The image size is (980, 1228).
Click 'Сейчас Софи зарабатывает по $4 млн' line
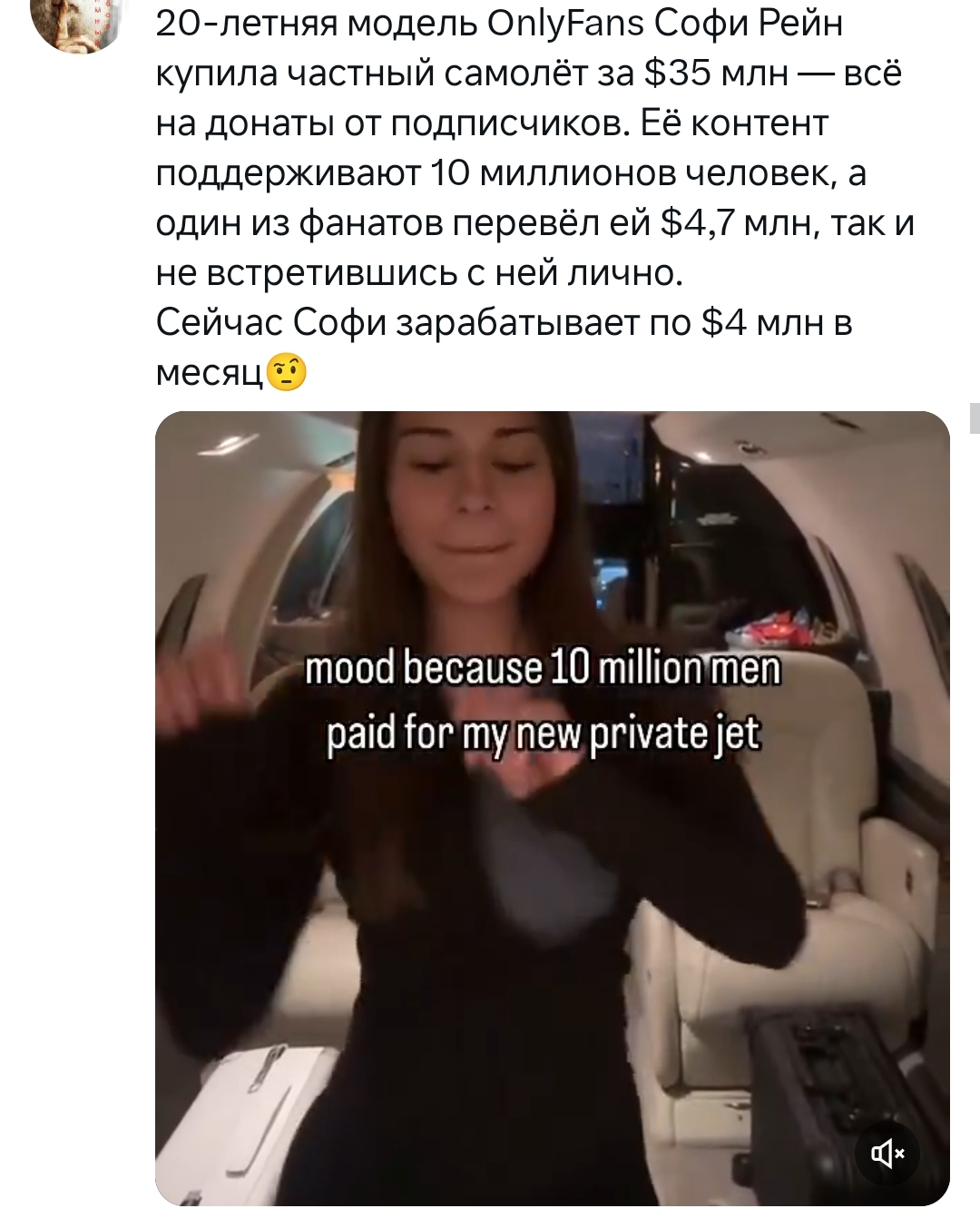point(505,322)
